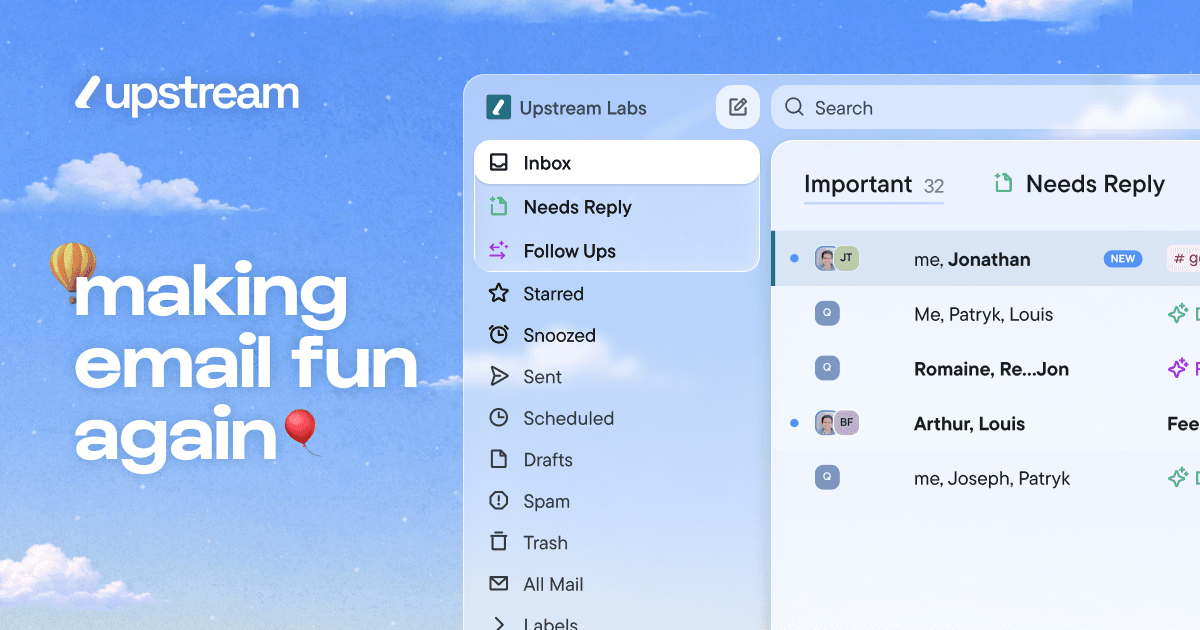Viewport: 1200px width, 630px height.
Task: Open the Drafts folder
Action: point(617,459)
